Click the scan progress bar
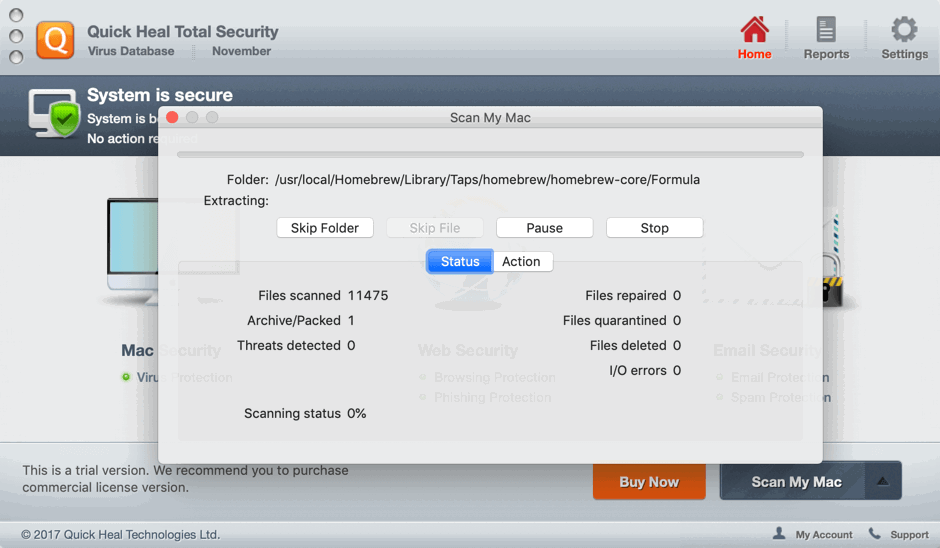 (x=490, y=155)
